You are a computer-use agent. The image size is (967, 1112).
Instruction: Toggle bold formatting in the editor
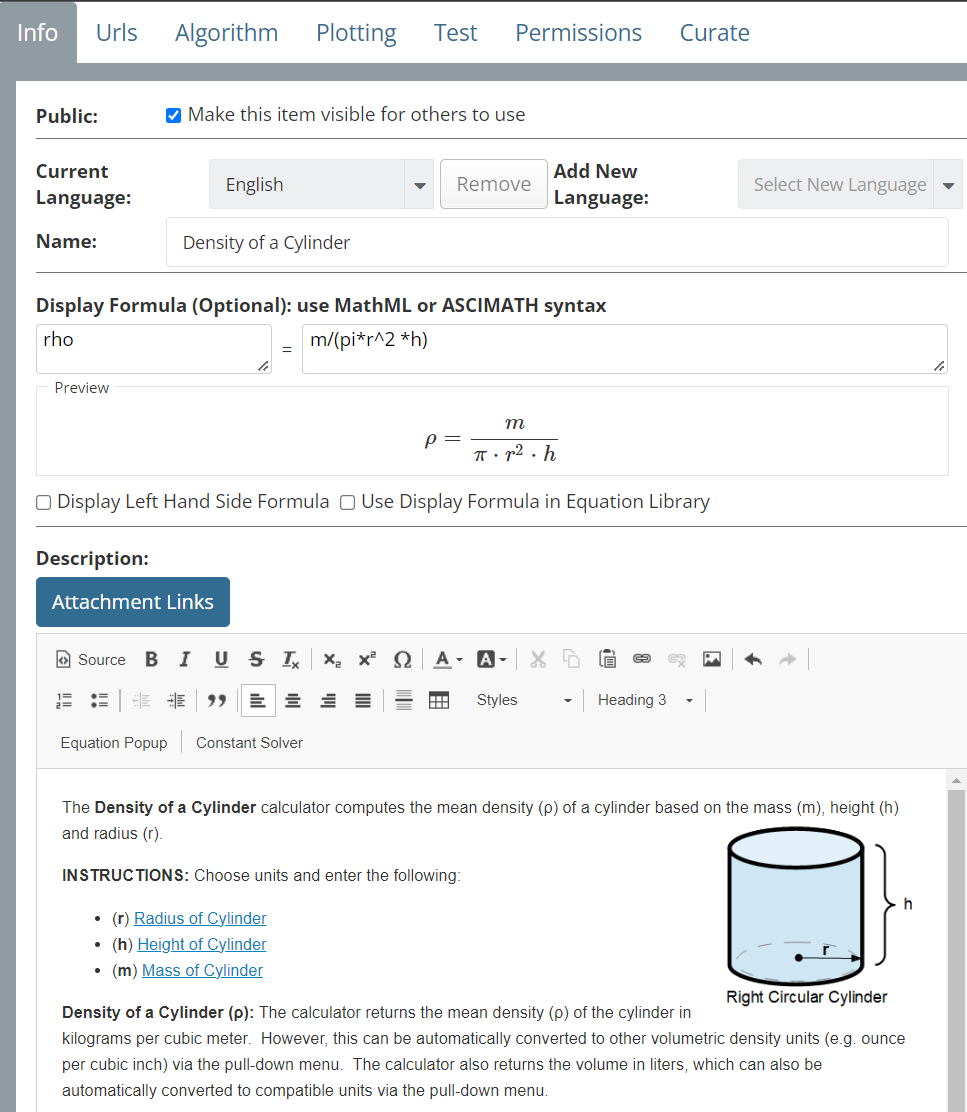tap(151, 659)
